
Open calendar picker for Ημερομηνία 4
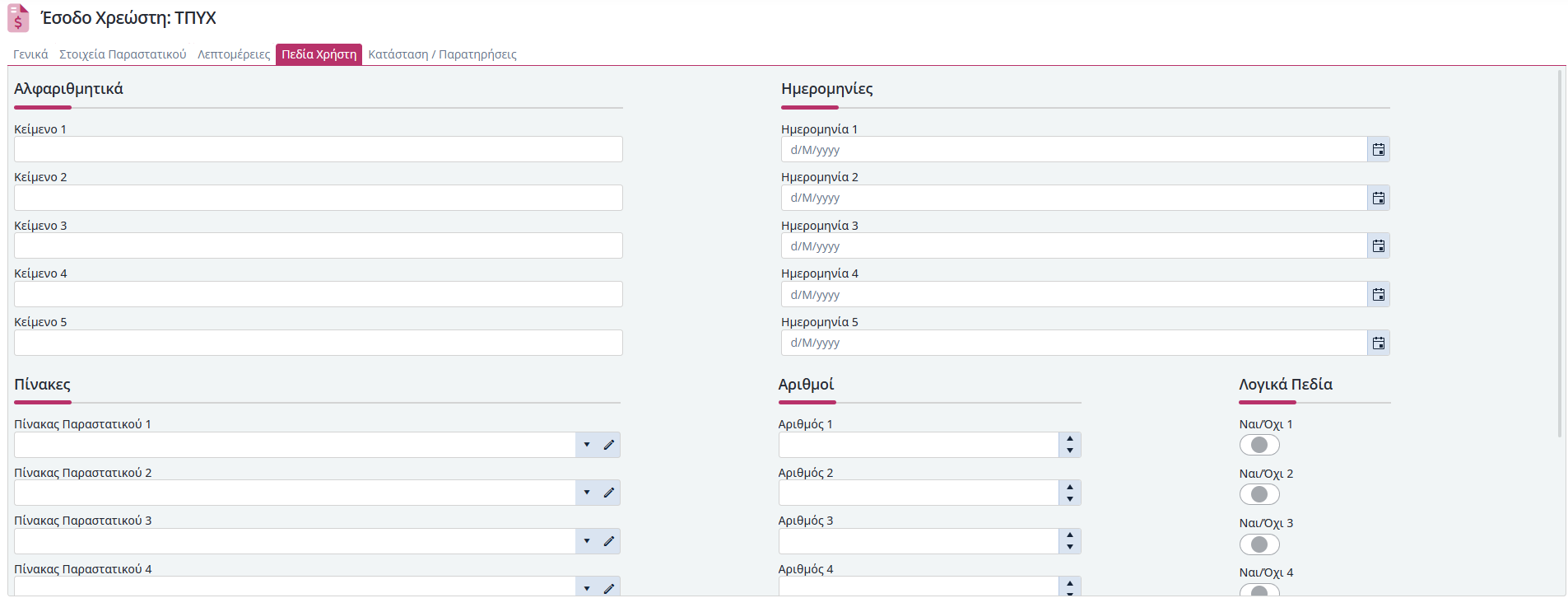pos(1379,294)
